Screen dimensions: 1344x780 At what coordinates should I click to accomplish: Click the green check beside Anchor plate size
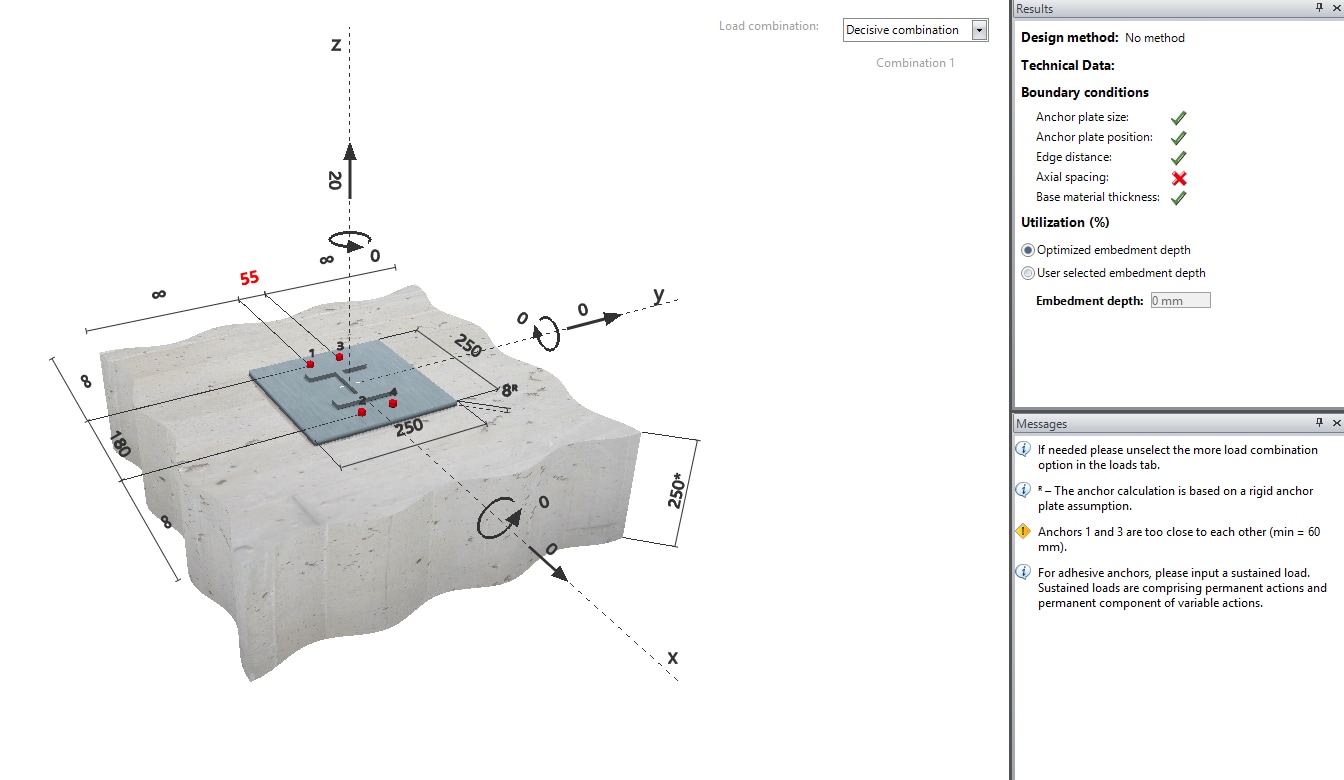pos(1178,117)
